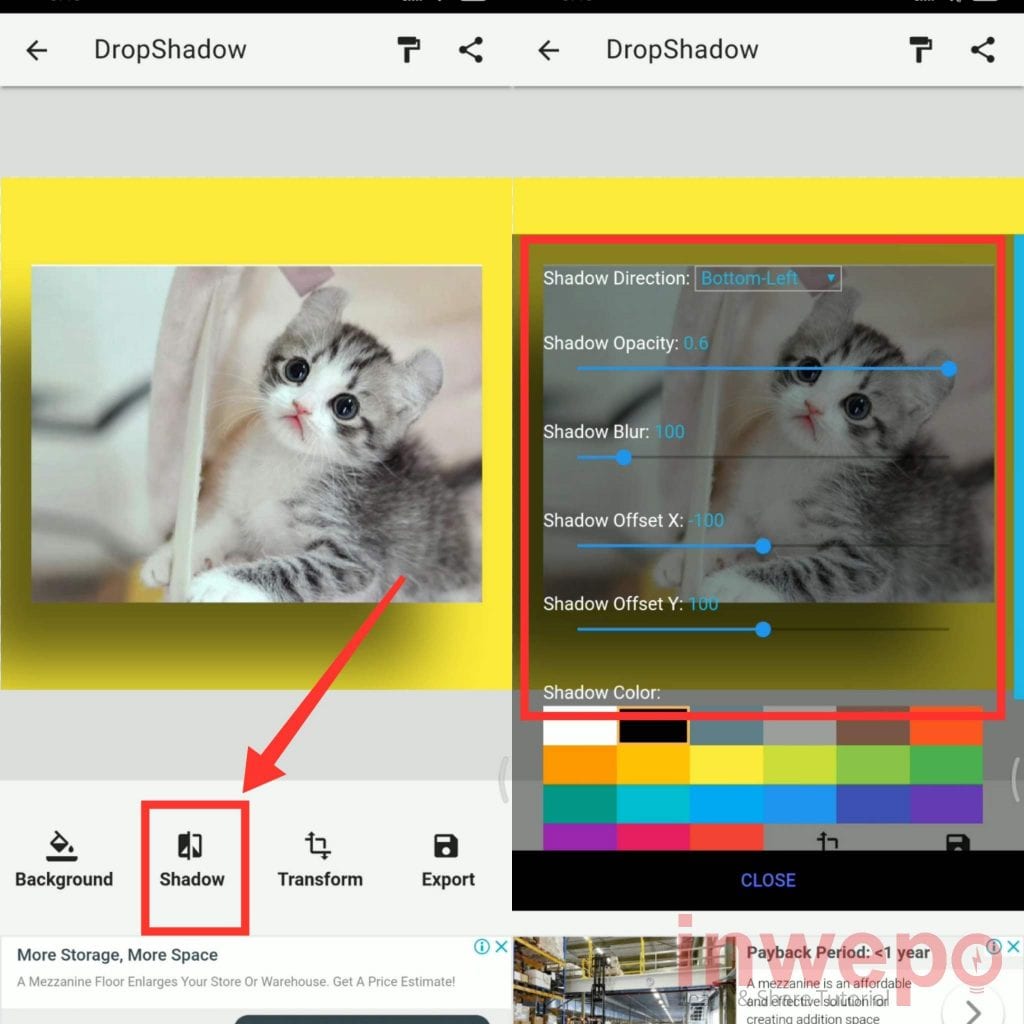Click the Shadow Offset Y slider handle

click(763, 630)
